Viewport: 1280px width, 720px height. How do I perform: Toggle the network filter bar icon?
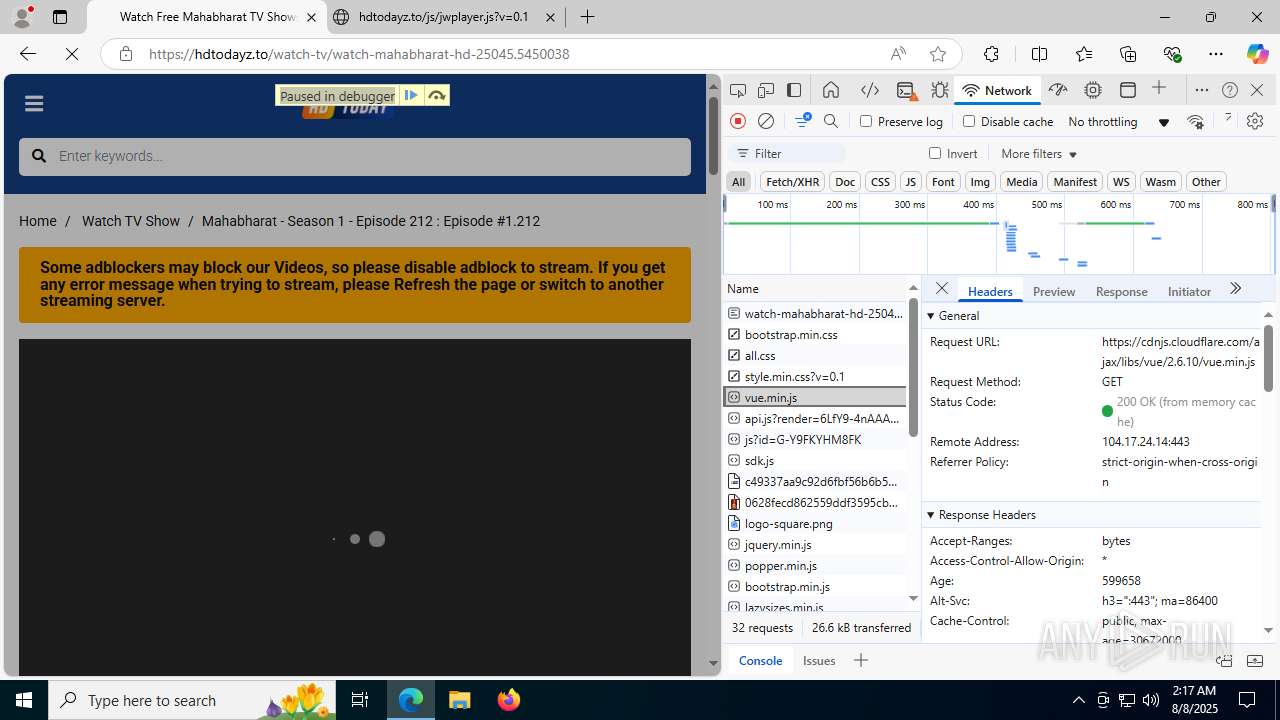tap(802, 121)
